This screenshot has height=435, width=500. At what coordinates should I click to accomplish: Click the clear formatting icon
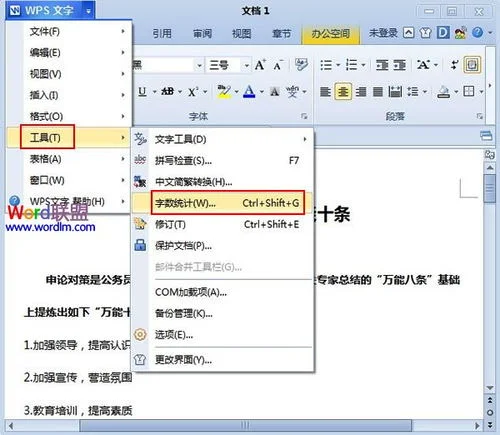[x=301, y=64]
